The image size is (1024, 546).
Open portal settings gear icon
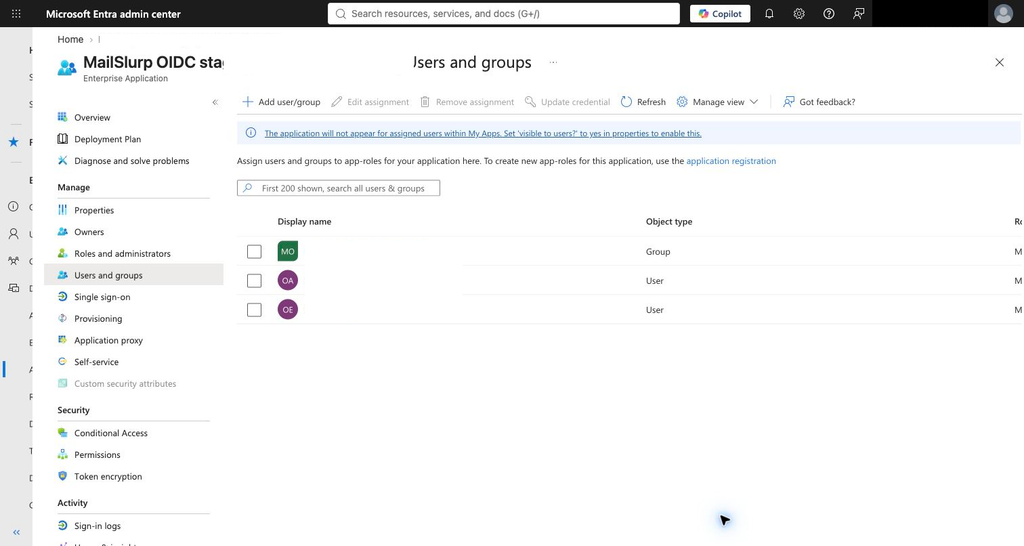click(799, 13)
